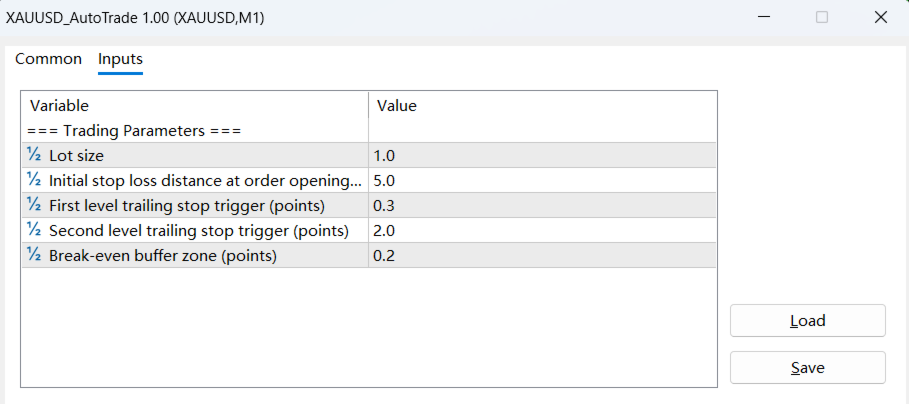Edit the Lot size value 1.0
This screenshot has width=909, height=404.
[540, 155]
